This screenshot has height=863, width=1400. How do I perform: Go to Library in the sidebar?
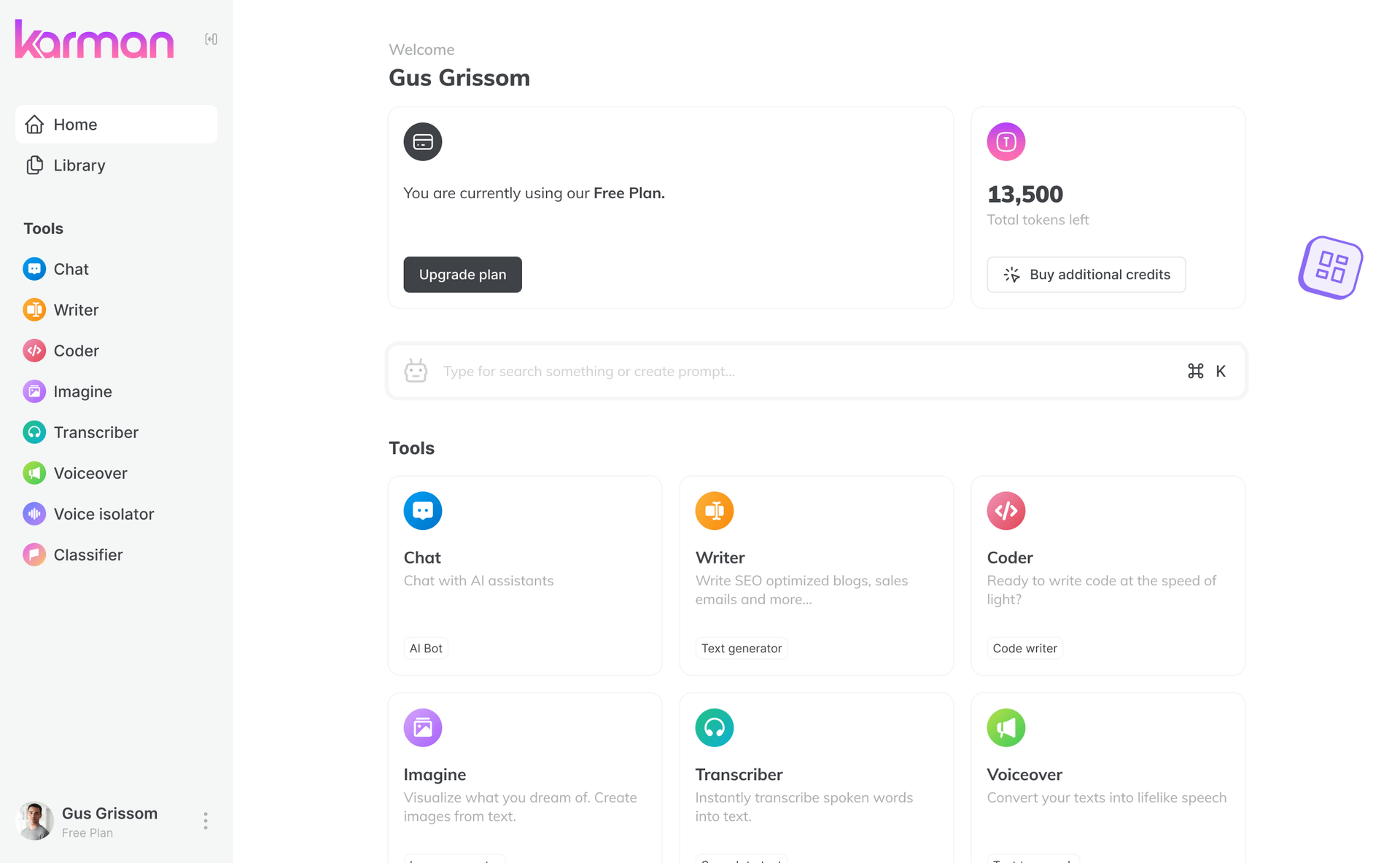click(79, 165)
